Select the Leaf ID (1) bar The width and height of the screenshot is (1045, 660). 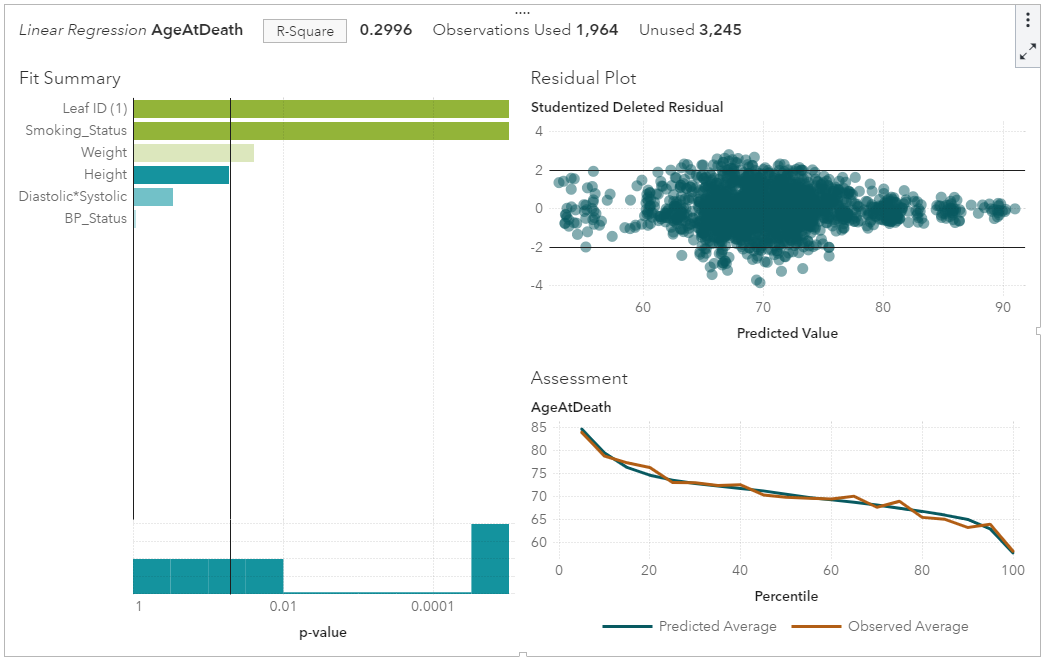[320, 109]
